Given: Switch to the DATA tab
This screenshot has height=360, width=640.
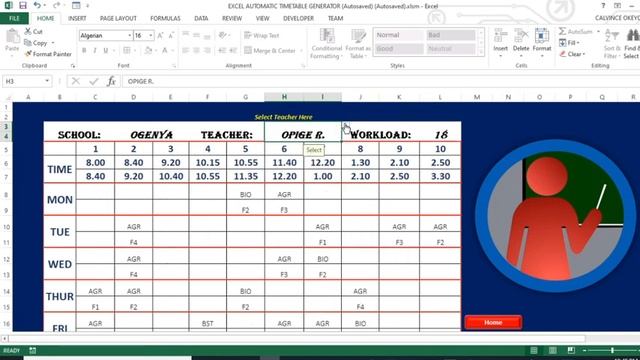Looking at the screenshot, I should pyautogui.click(x=201, y=18).
